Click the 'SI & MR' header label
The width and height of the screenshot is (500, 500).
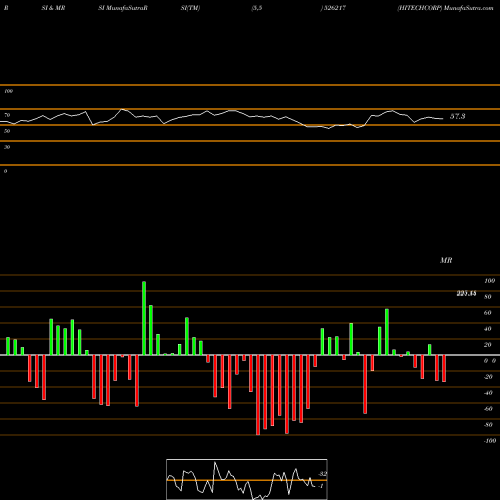pos(53,8)
